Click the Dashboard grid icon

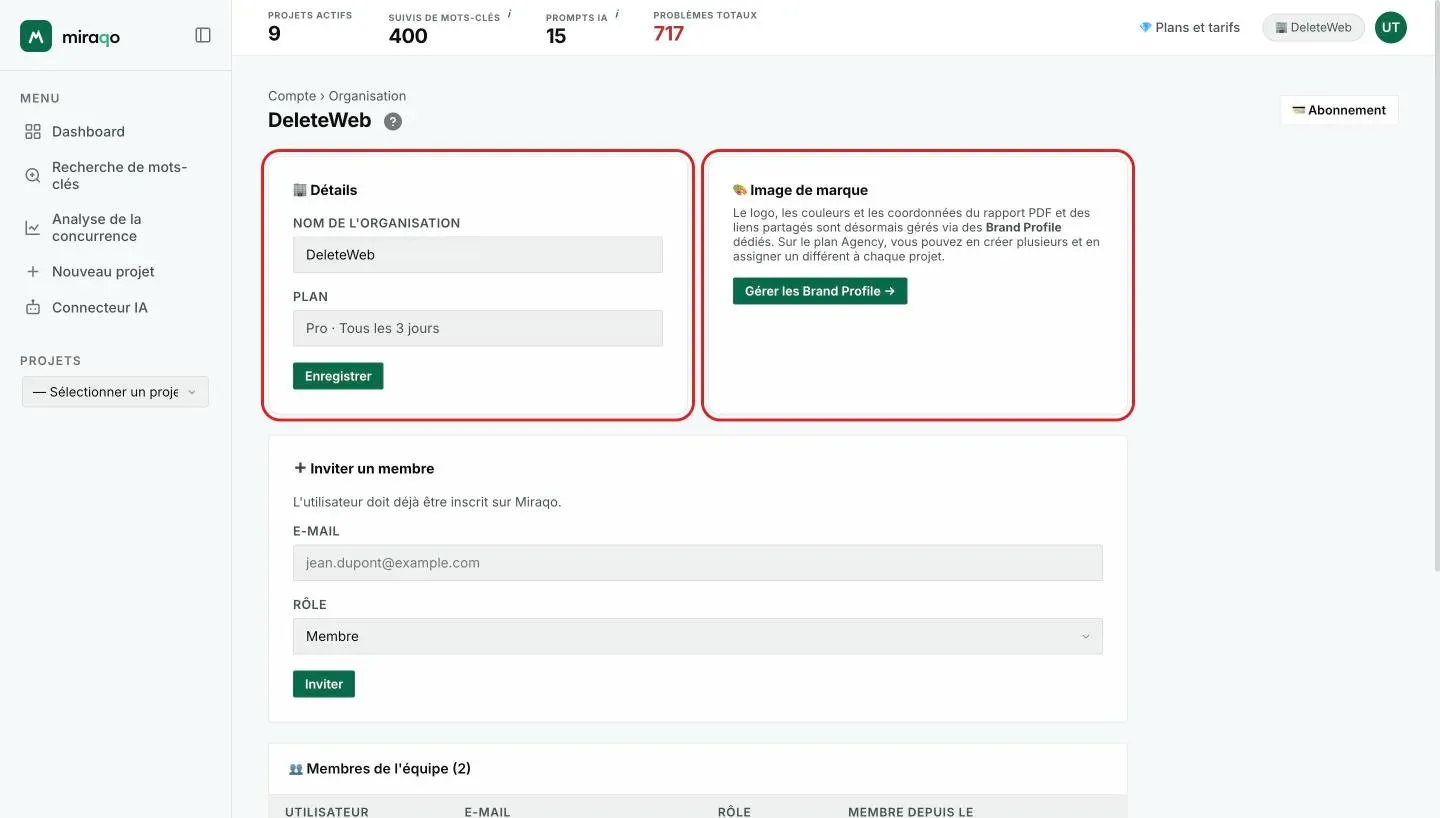tap(33, 132)
